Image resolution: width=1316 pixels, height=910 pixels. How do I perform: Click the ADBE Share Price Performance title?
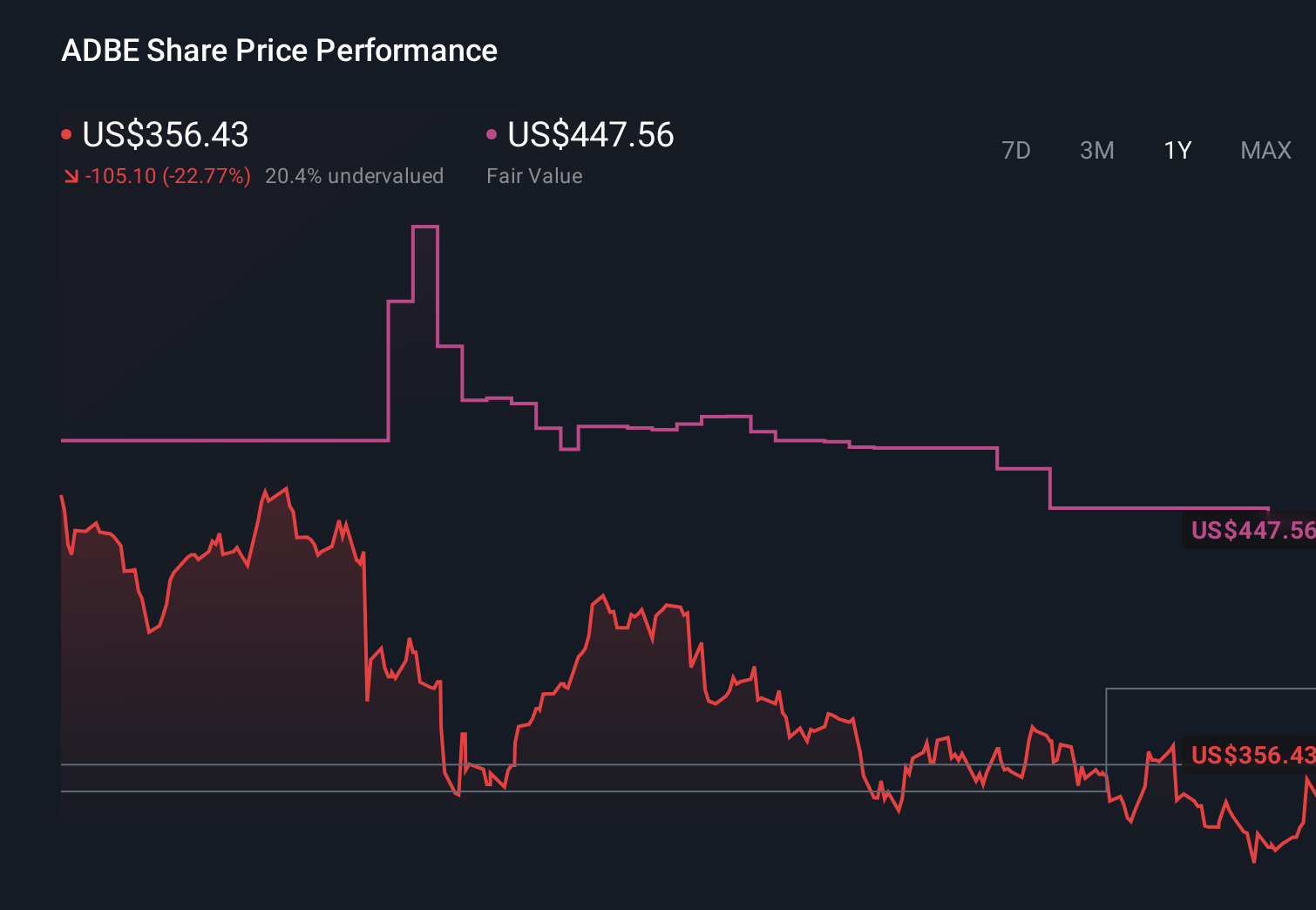[279, 50]
